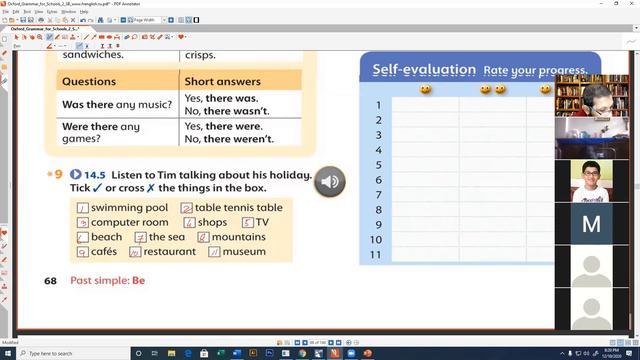Click the Windows Start button
This screenshot has width=640, height=360.
[x=7, y=353]
